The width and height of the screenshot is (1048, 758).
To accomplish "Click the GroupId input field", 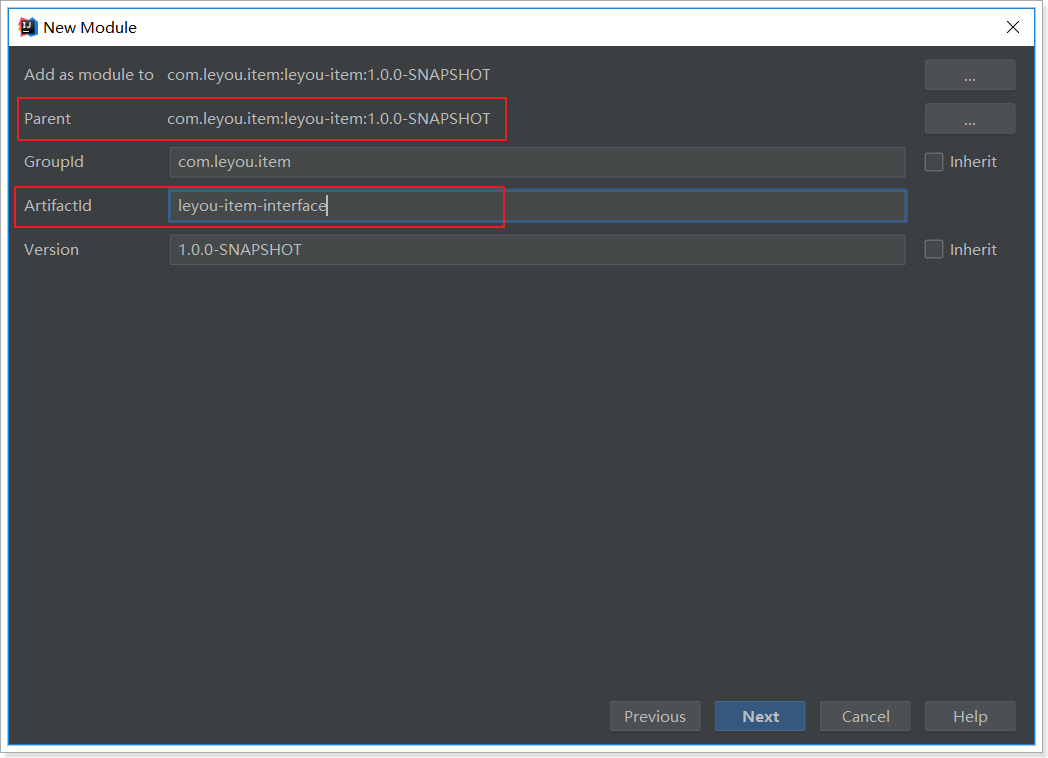I will [537, 162].
